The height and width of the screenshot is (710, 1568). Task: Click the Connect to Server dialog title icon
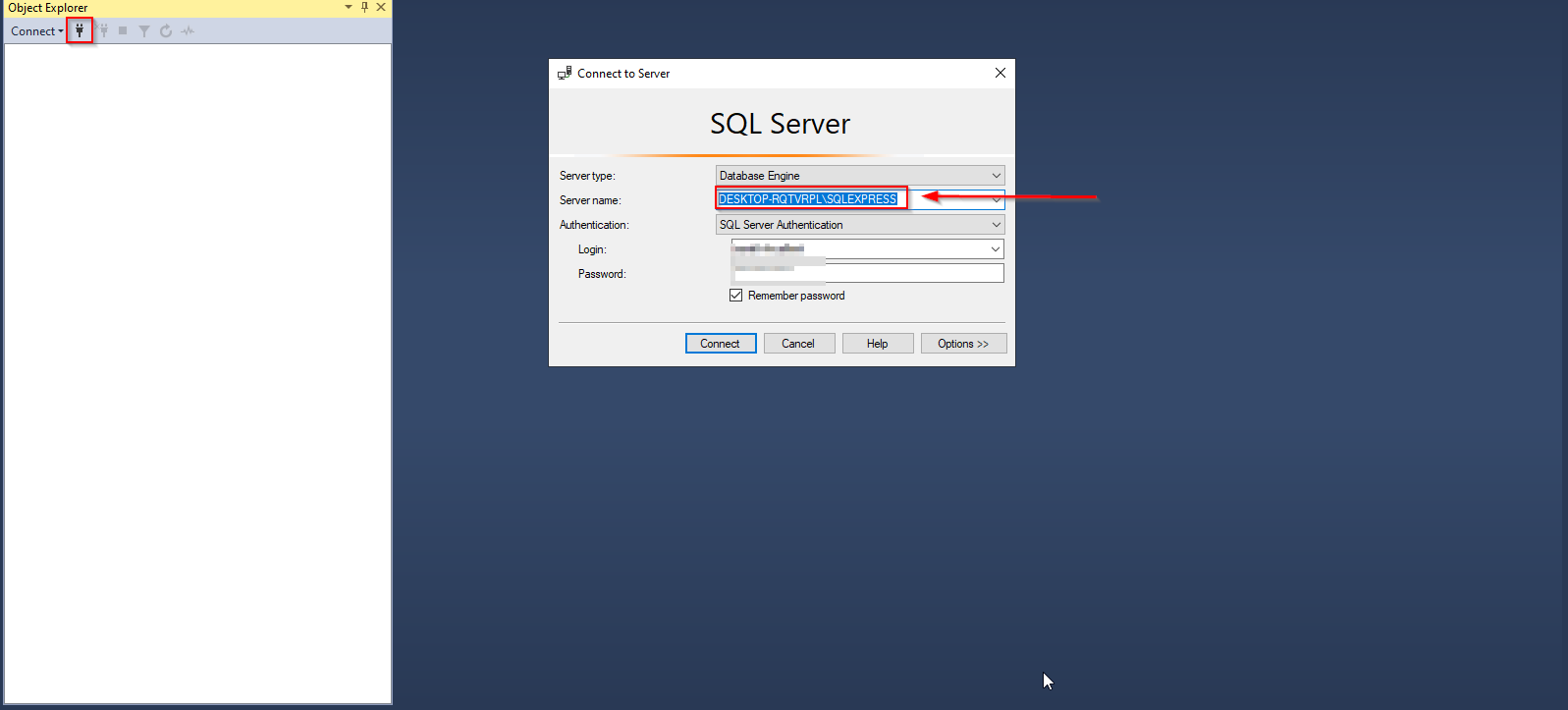point(565,73)
